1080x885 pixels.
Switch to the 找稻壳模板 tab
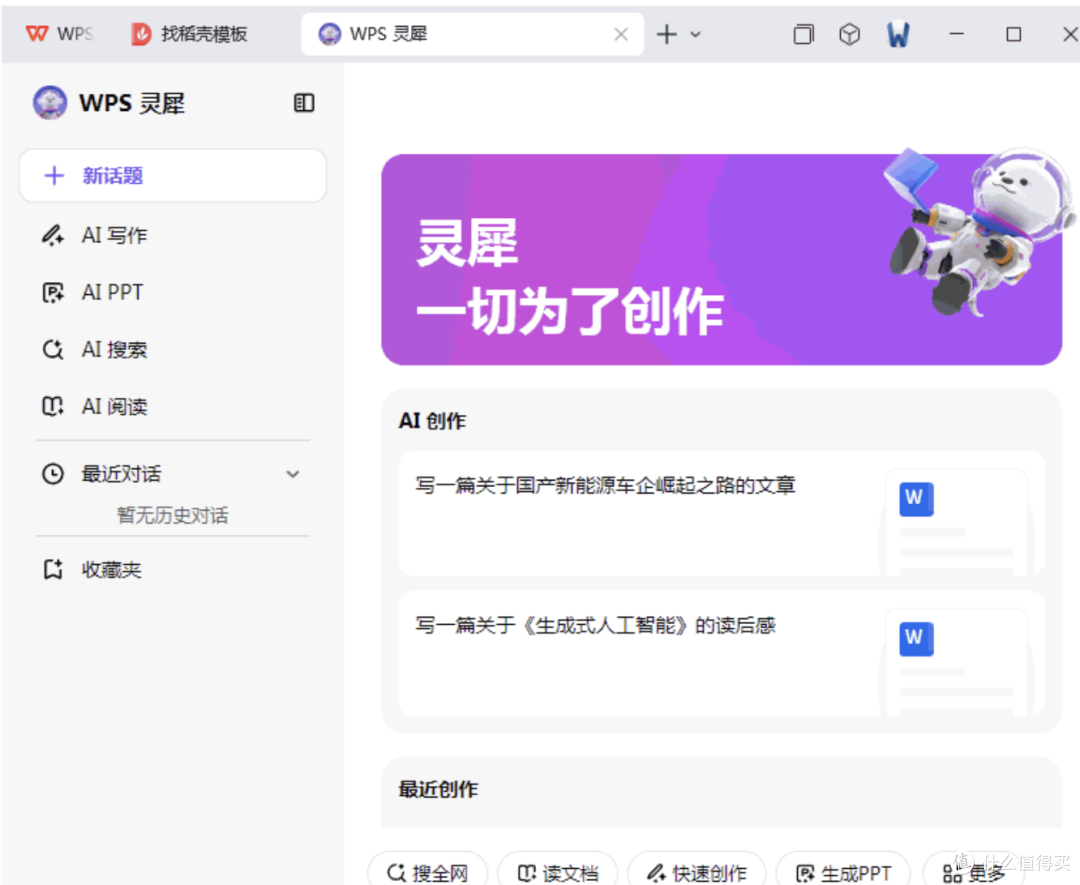pos(189,34)
